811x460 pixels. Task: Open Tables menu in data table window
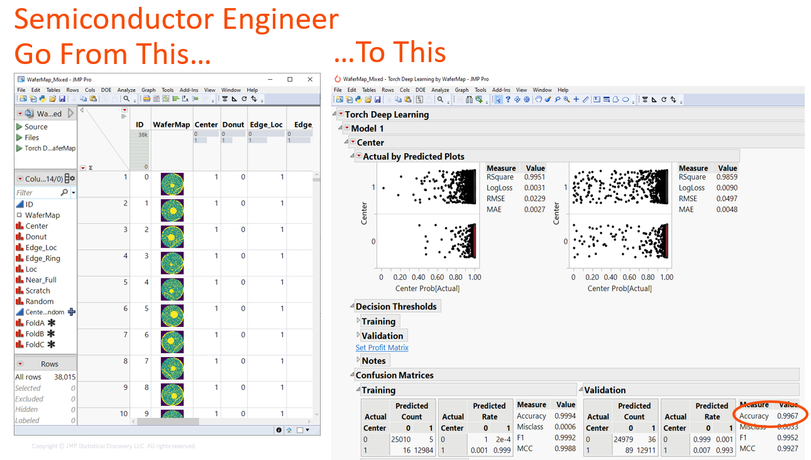pyautogui.click(x=53, y=90)
